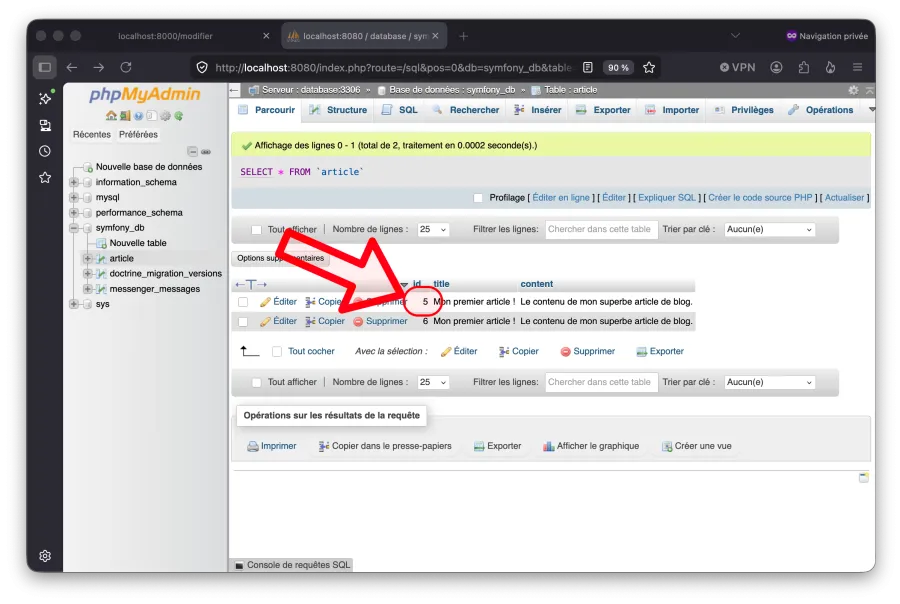Open browser sidebar settings gear
Screen dimensions: 900x604
[45, 556]
